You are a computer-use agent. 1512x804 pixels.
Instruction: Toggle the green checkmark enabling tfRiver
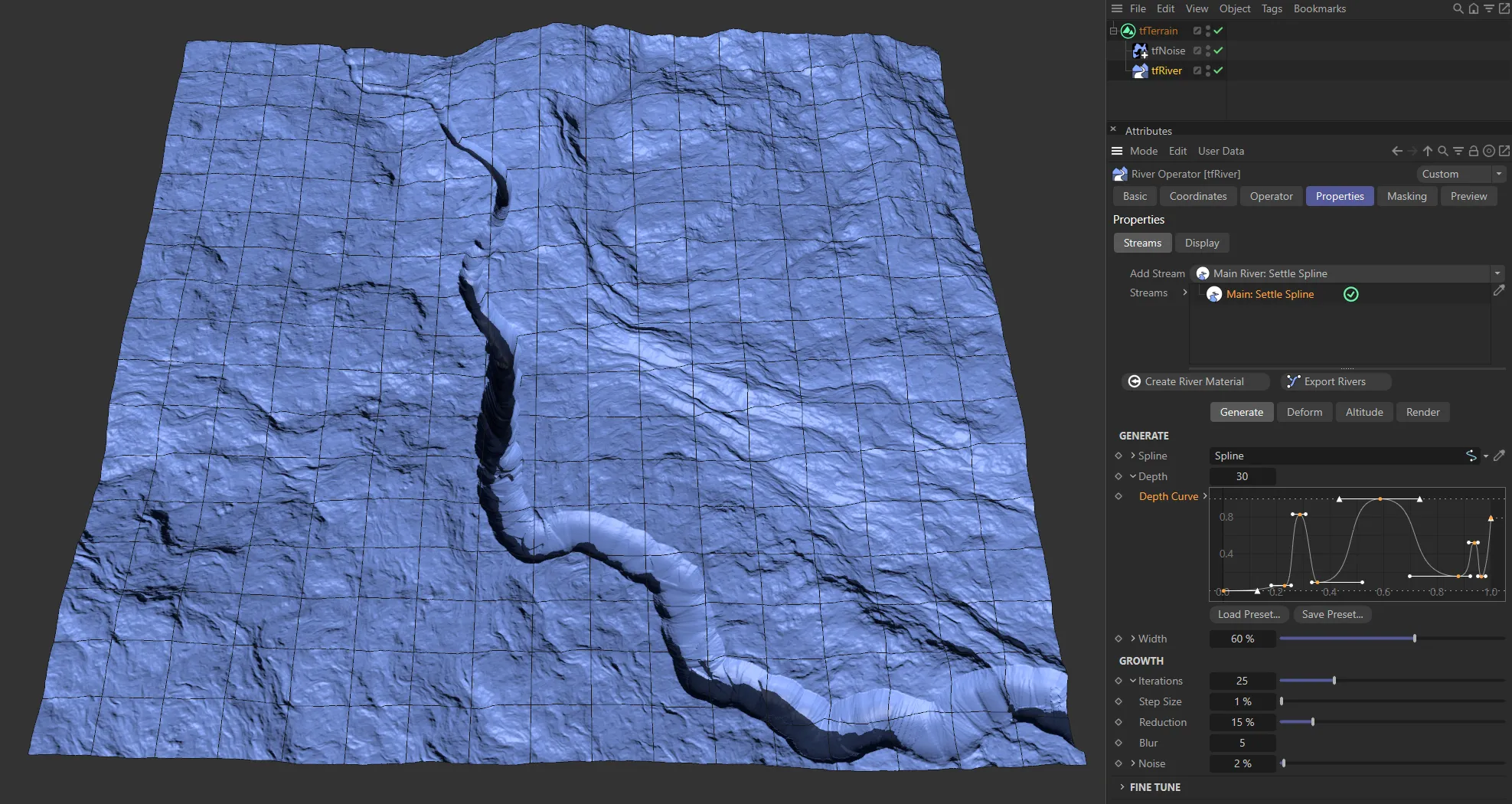pos(1219,70)
